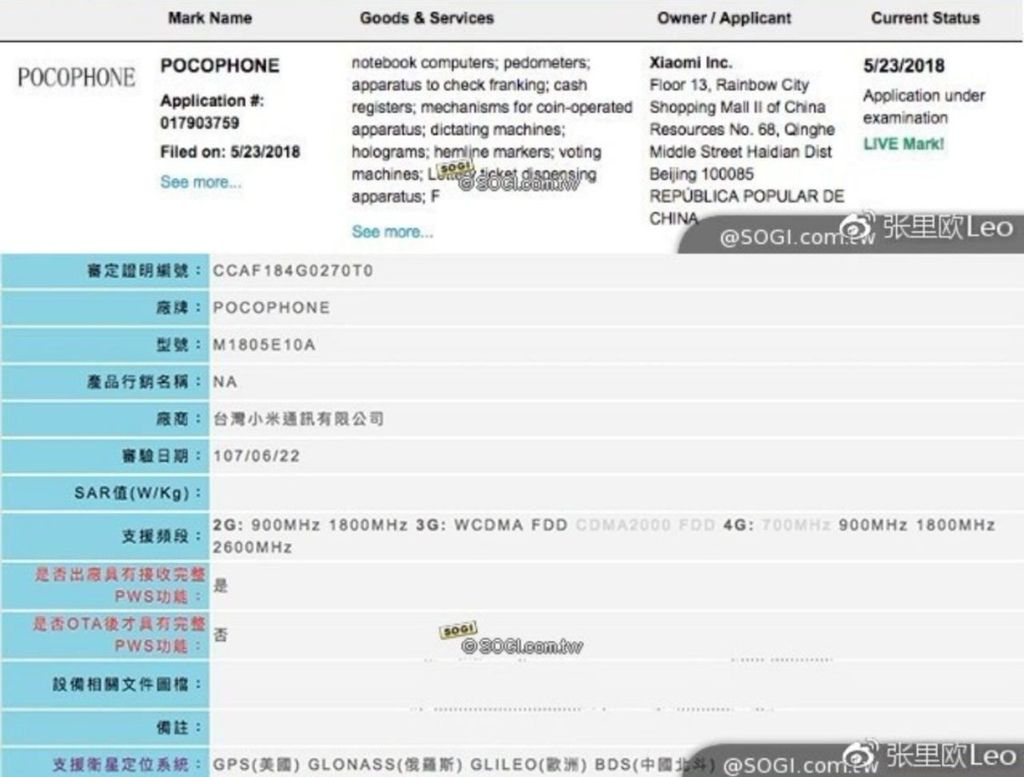
Task: Select certification number CCAF184G0270T0
Action: (293, 270)
